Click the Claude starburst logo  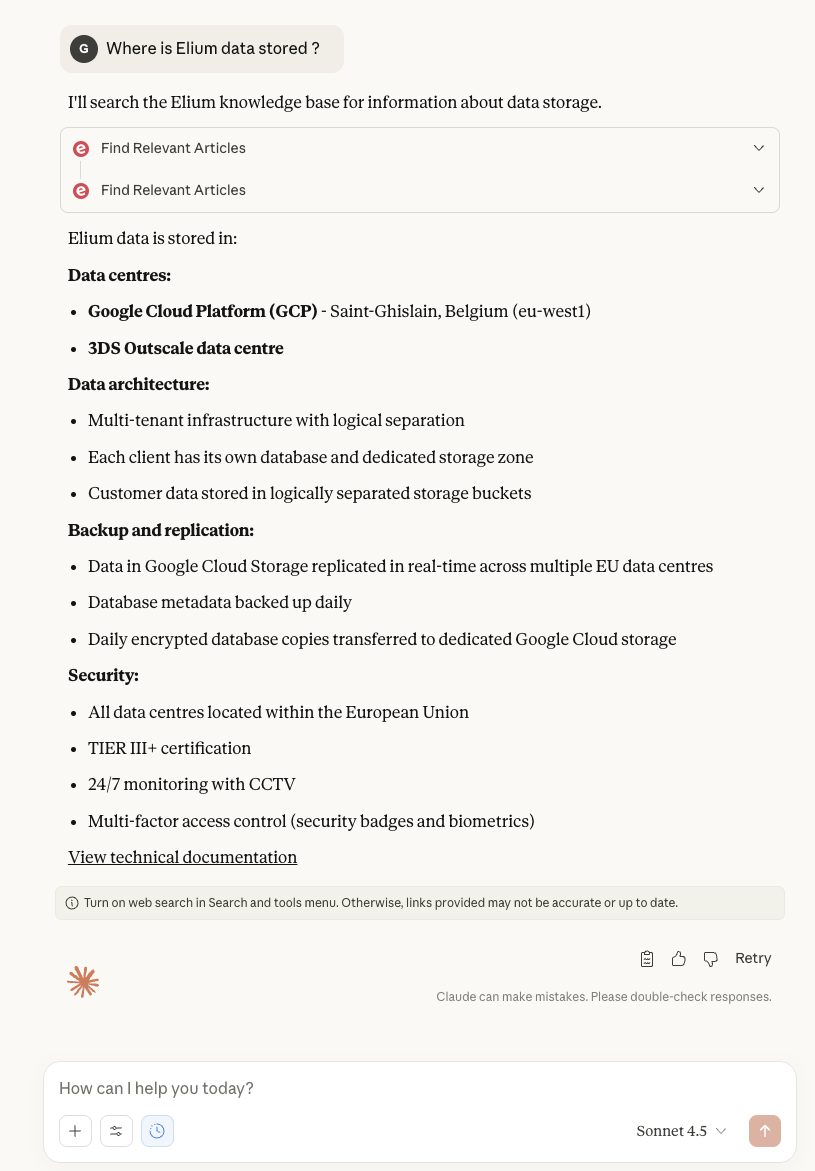84,981
